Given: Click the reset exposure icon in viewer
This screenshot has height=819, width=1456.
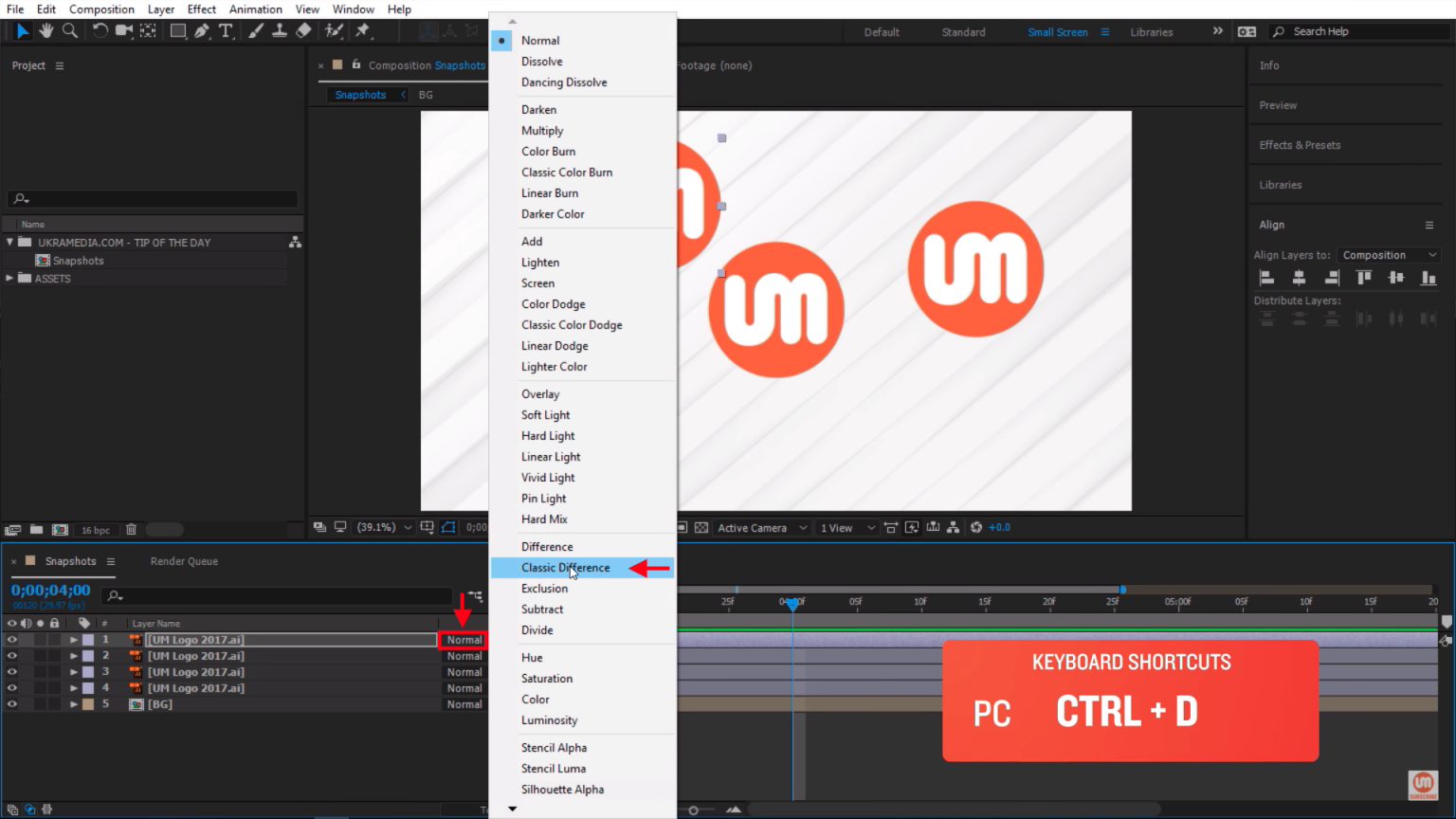Looking at the screenshot, I should tap(976, 528).
